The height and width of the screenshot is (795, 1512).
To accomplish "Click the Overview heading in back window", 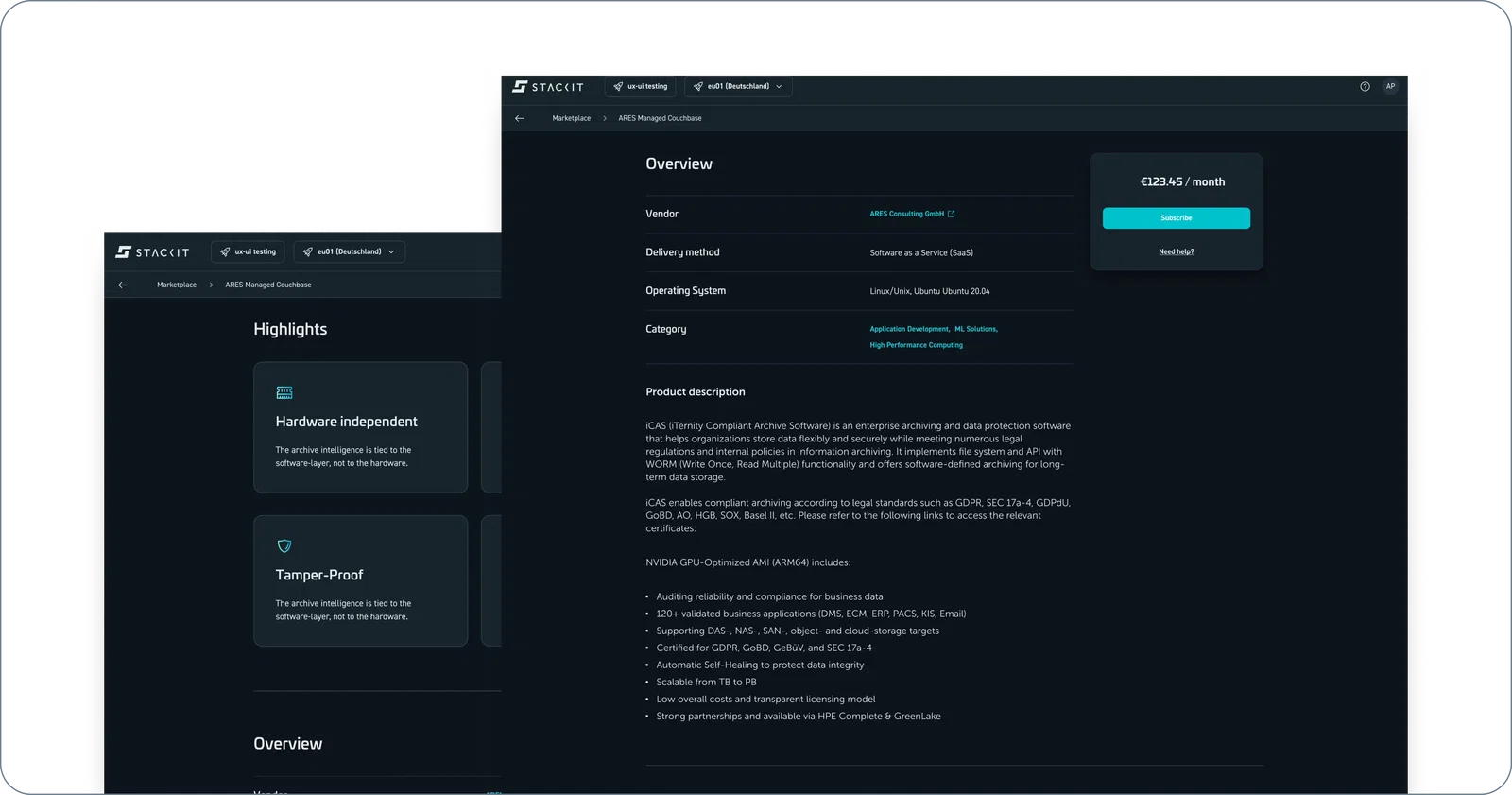I will [288, 744].
